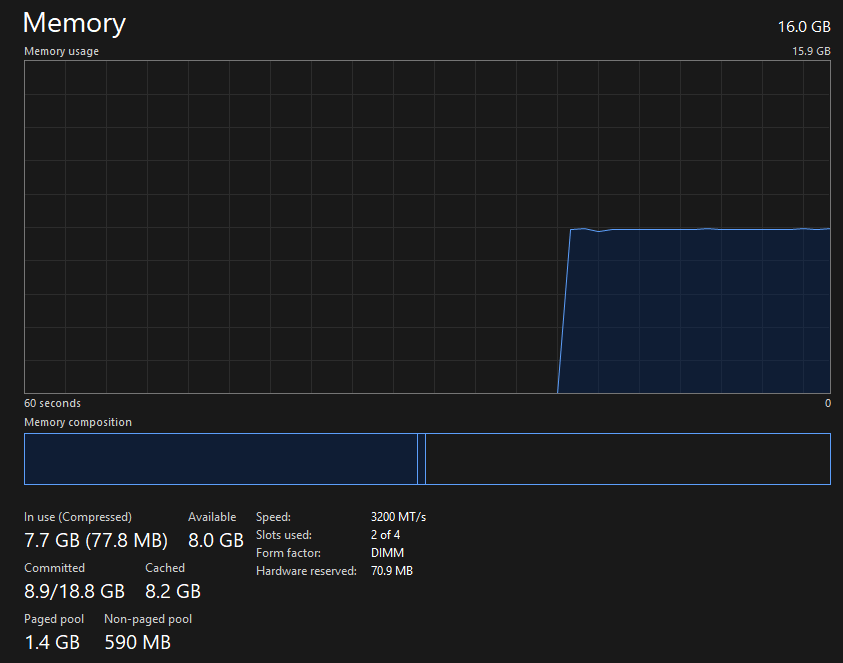843x663 pixels.
Task: Click the Cached label
Action: 165,568
